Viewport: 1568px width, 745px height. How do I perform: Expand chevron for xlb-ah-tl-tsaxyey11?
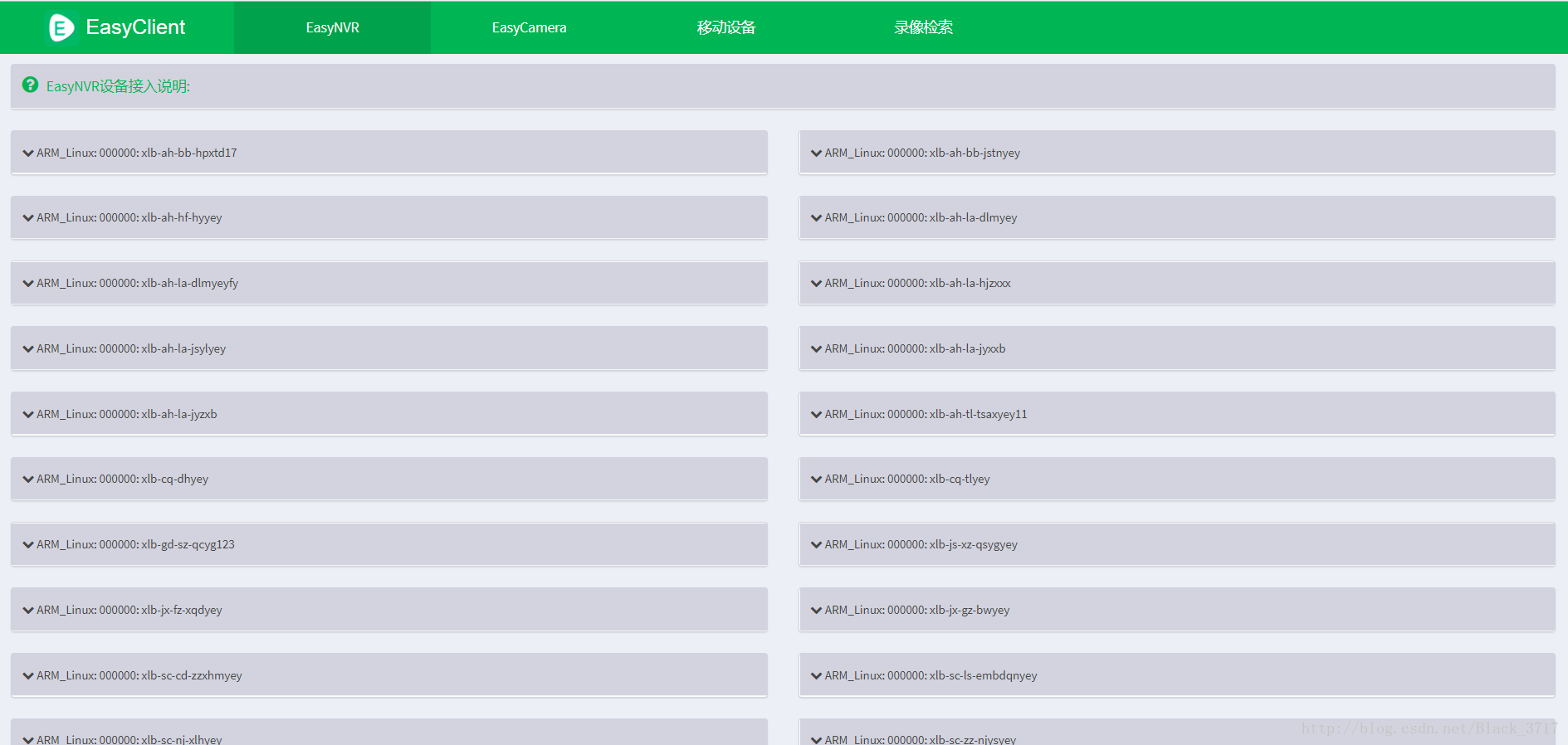point(816,414)
